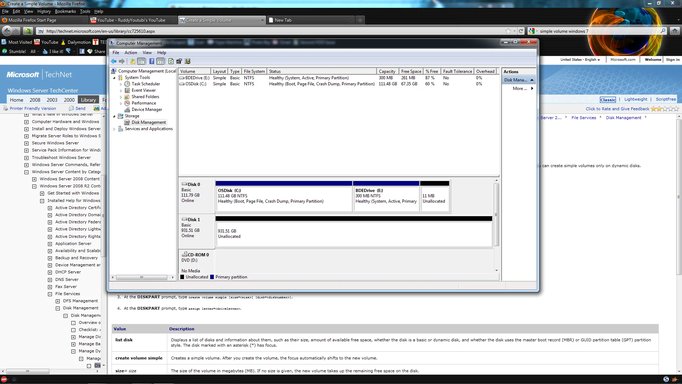
Task: Click the Properties icon in Computer Management toolbar
Action: pyautogui.click(x=179, y=61)
